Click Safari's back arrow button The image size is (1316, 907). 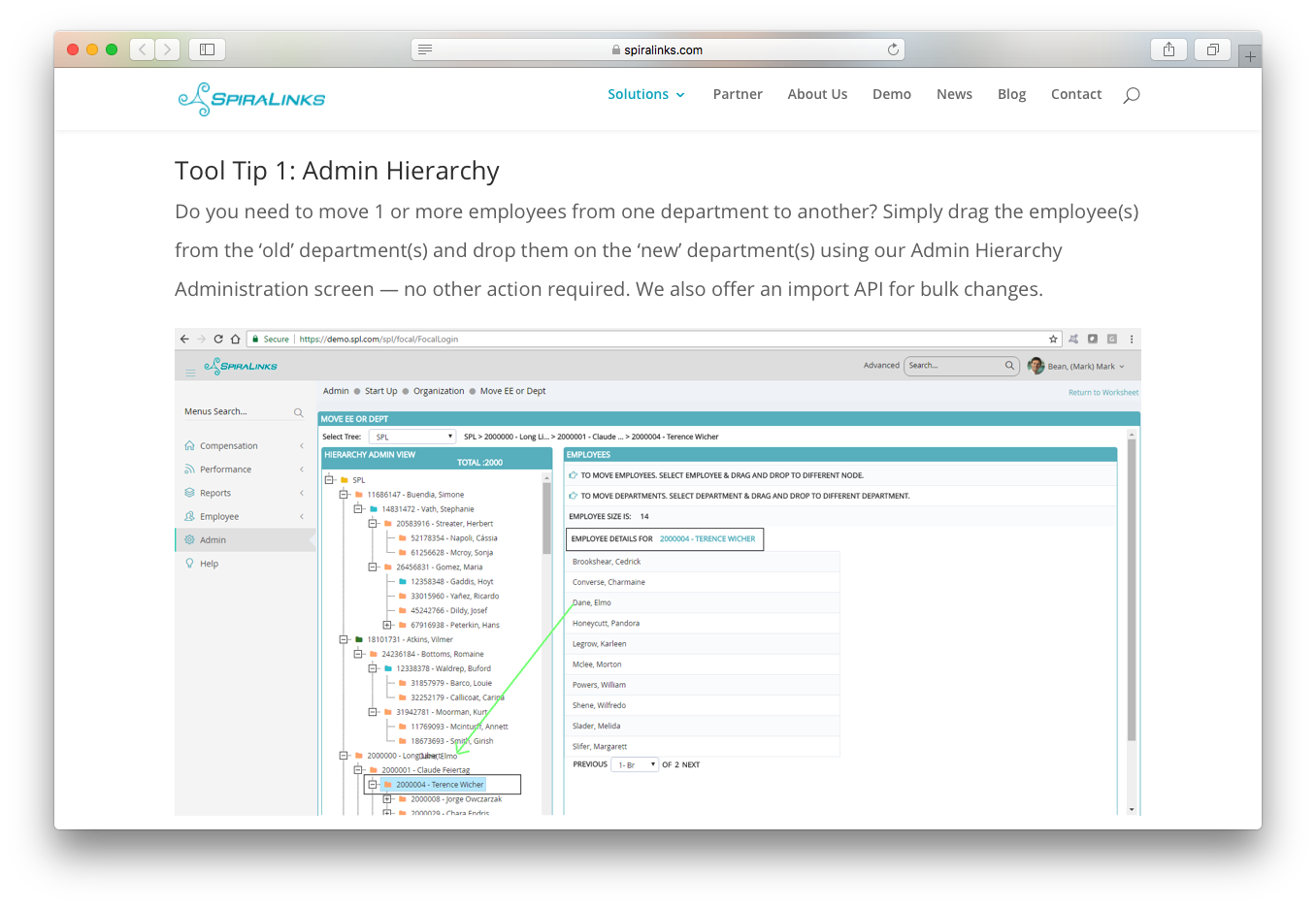pyautogui.click(x=143, y=49)
